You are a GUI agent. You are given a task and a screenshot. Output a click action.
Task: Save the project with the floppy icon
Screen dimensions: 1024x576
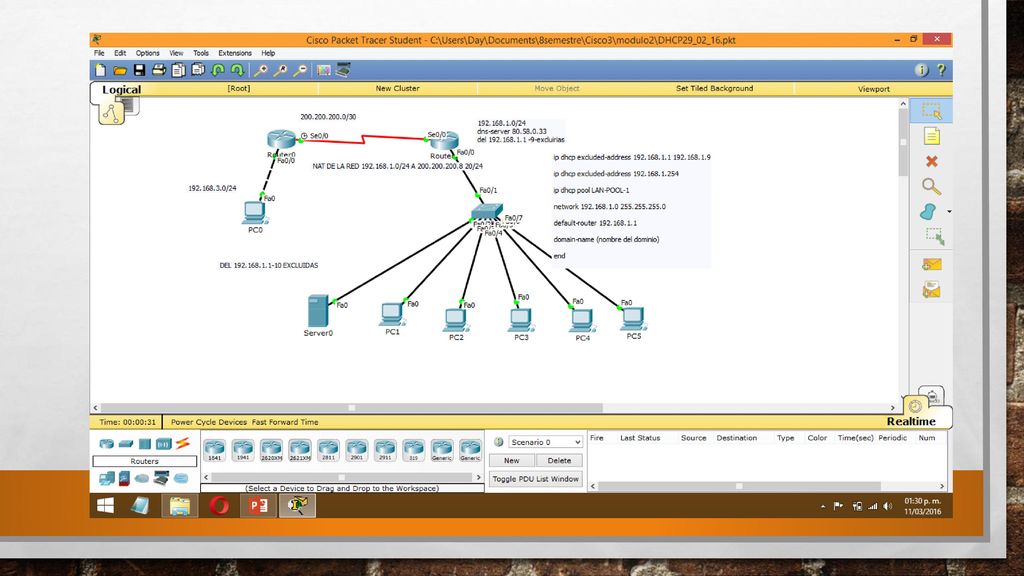tap(139, 70)
